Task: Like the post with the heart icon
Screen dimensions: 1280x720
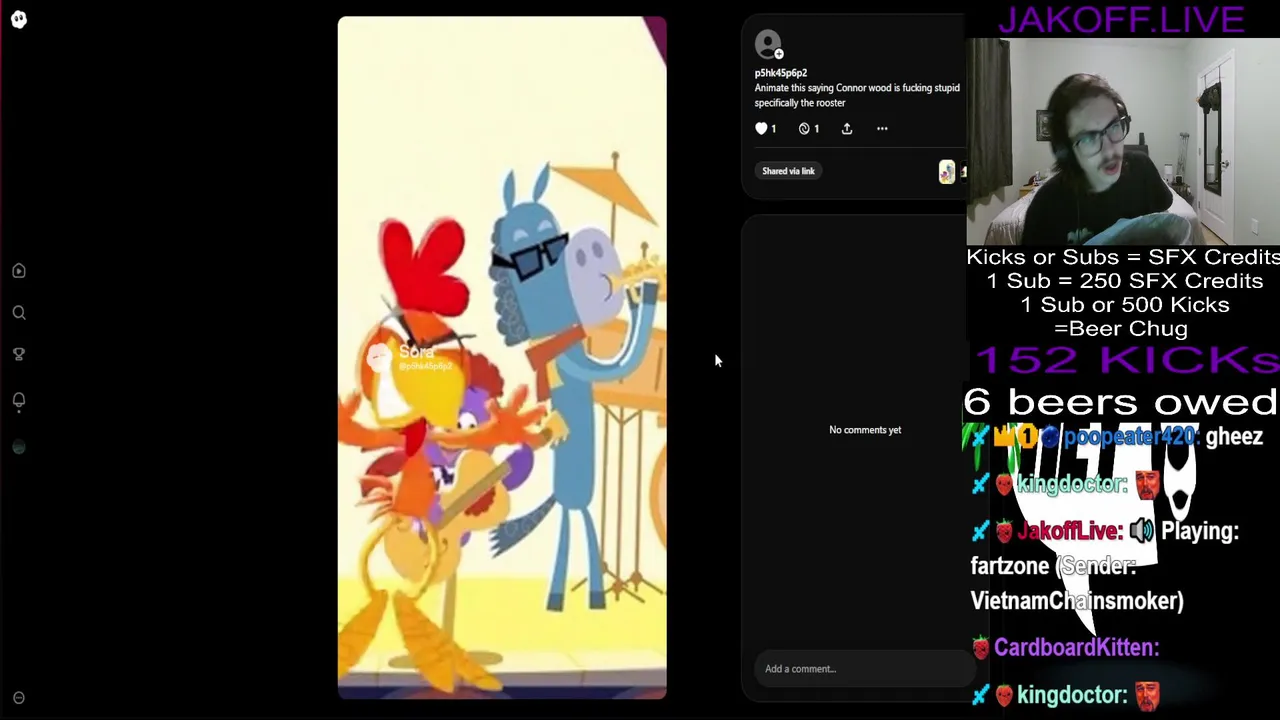Action: coord(761,128)
